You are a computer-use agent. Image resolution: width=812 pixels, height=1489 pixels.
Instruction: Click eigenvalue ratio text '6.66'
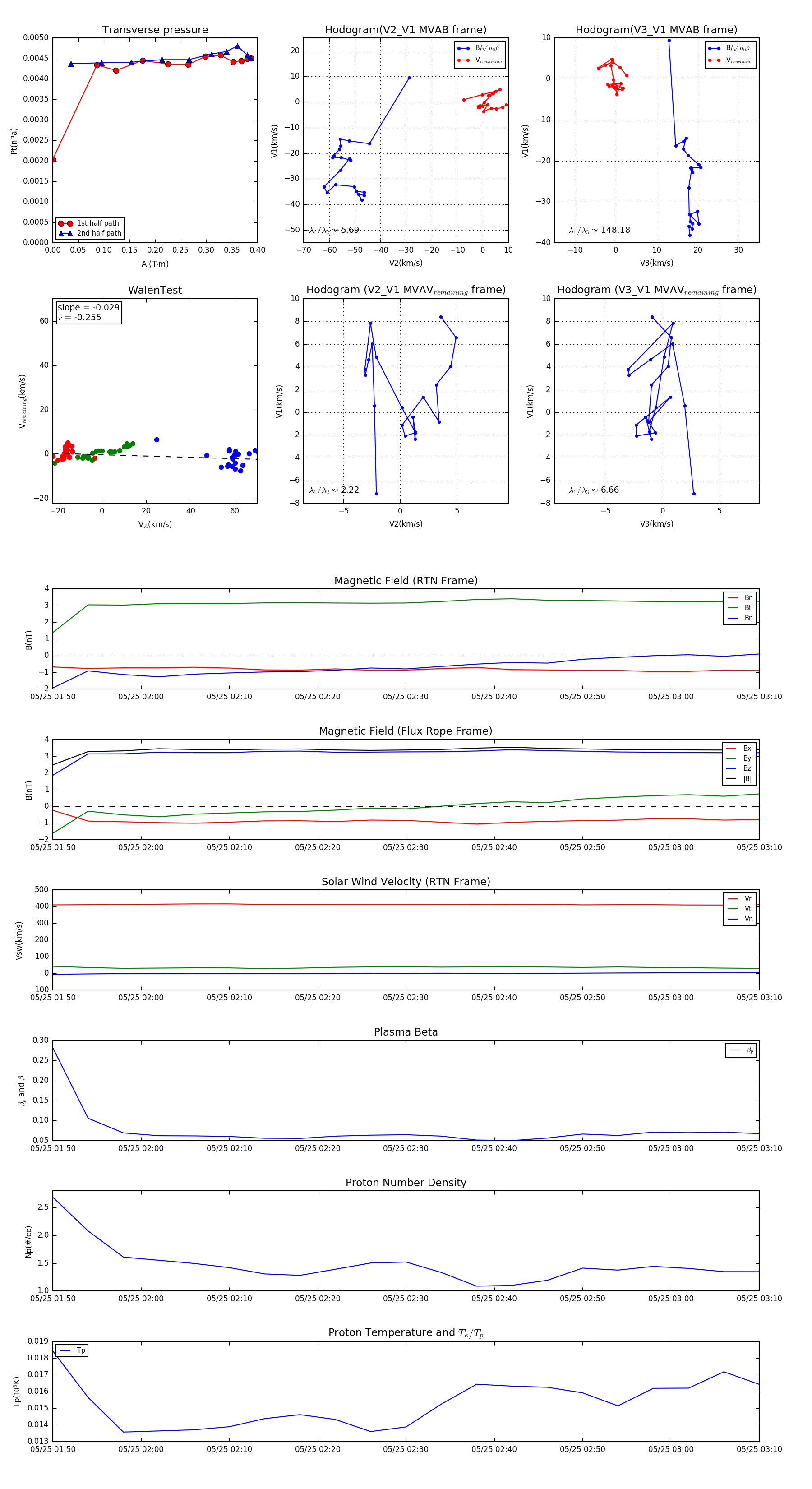click(610, 490)
